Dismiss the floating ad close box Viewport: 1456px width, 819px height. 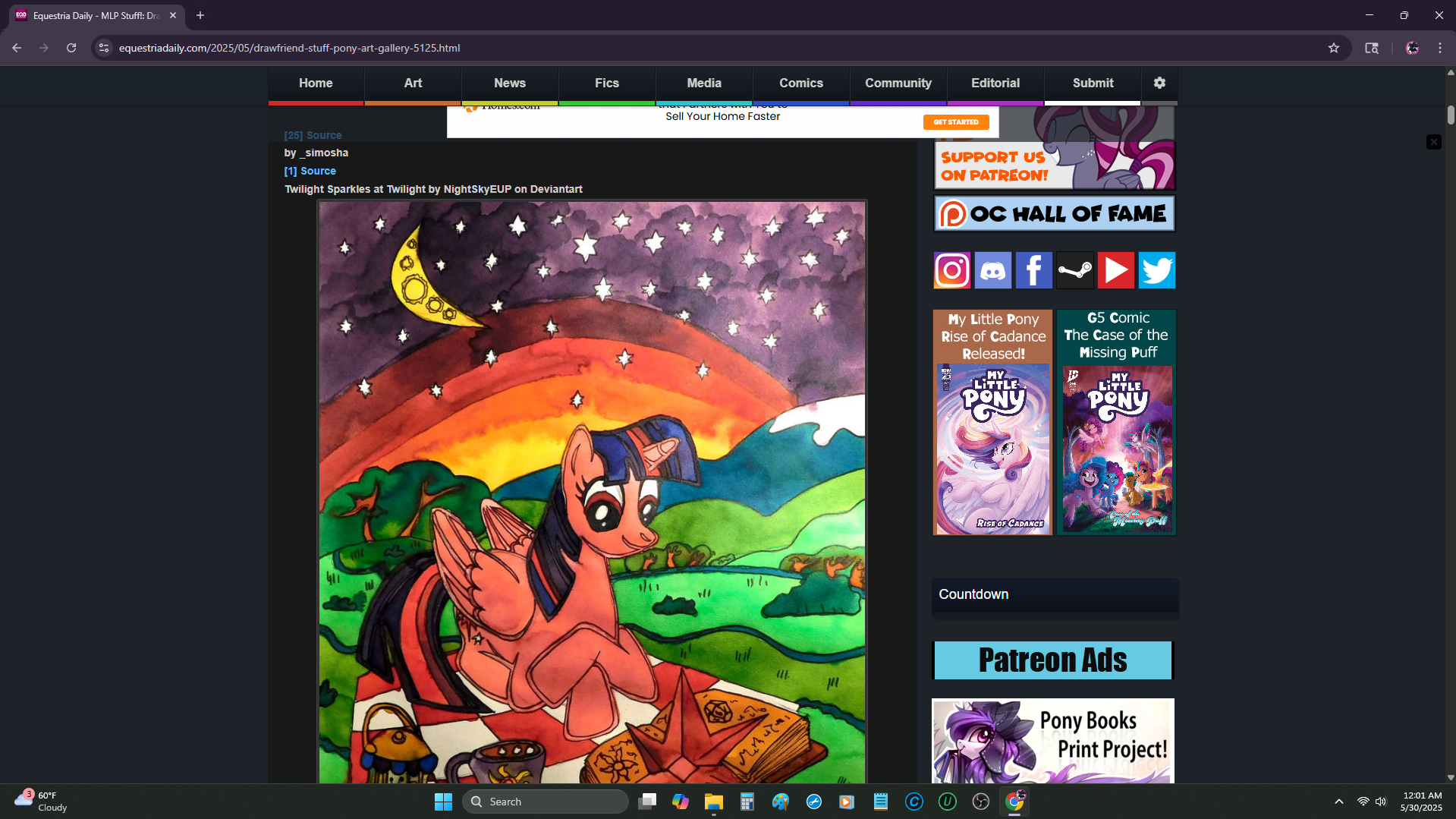(1434, 142)
